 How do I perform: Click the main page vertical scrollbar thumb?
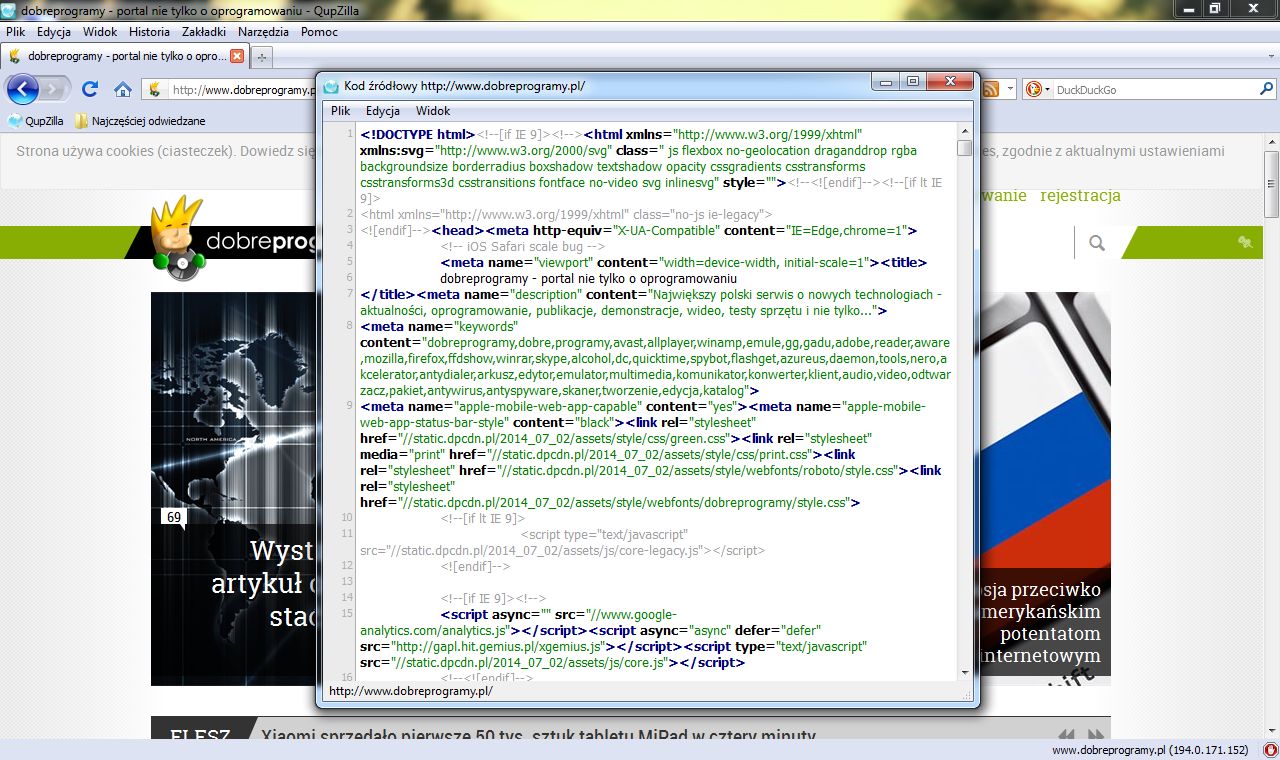pyautogui.click(x=1271, y=183)
